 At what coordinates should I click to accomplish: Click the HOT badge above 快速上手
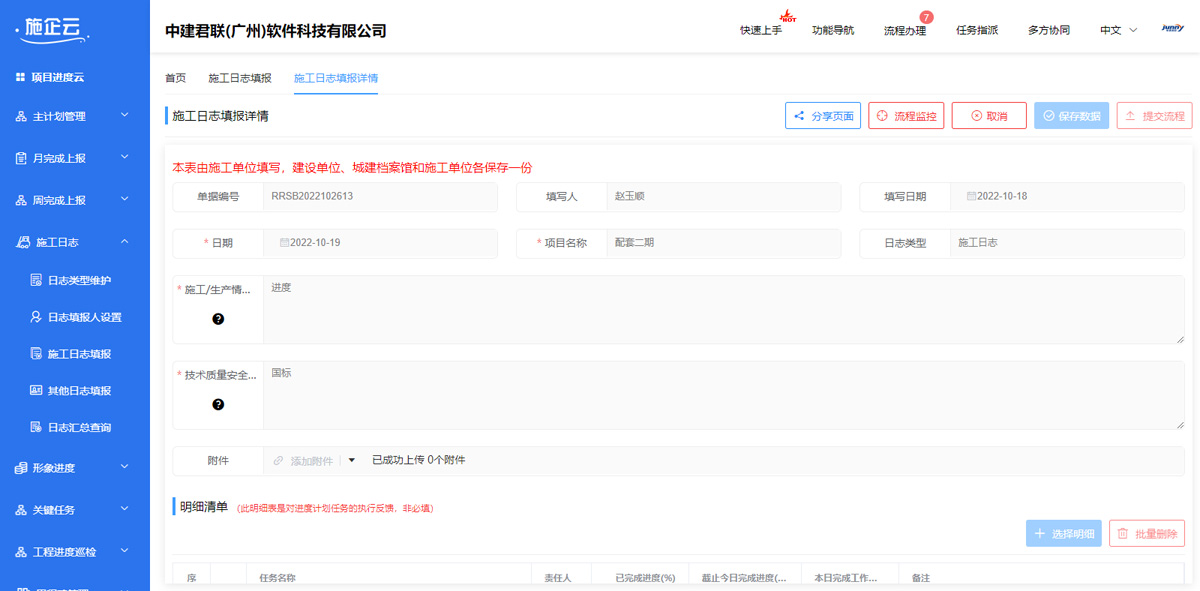tap(788, 15)
